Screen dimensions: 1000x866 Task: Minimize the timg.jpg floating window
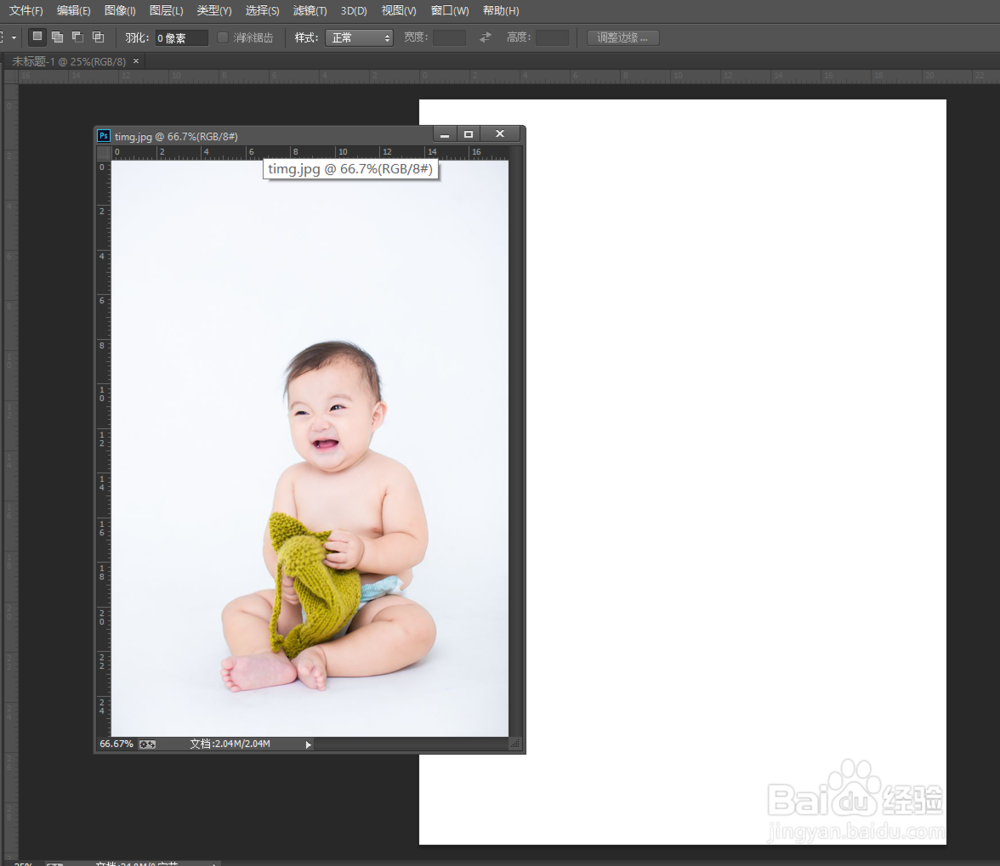445,135
